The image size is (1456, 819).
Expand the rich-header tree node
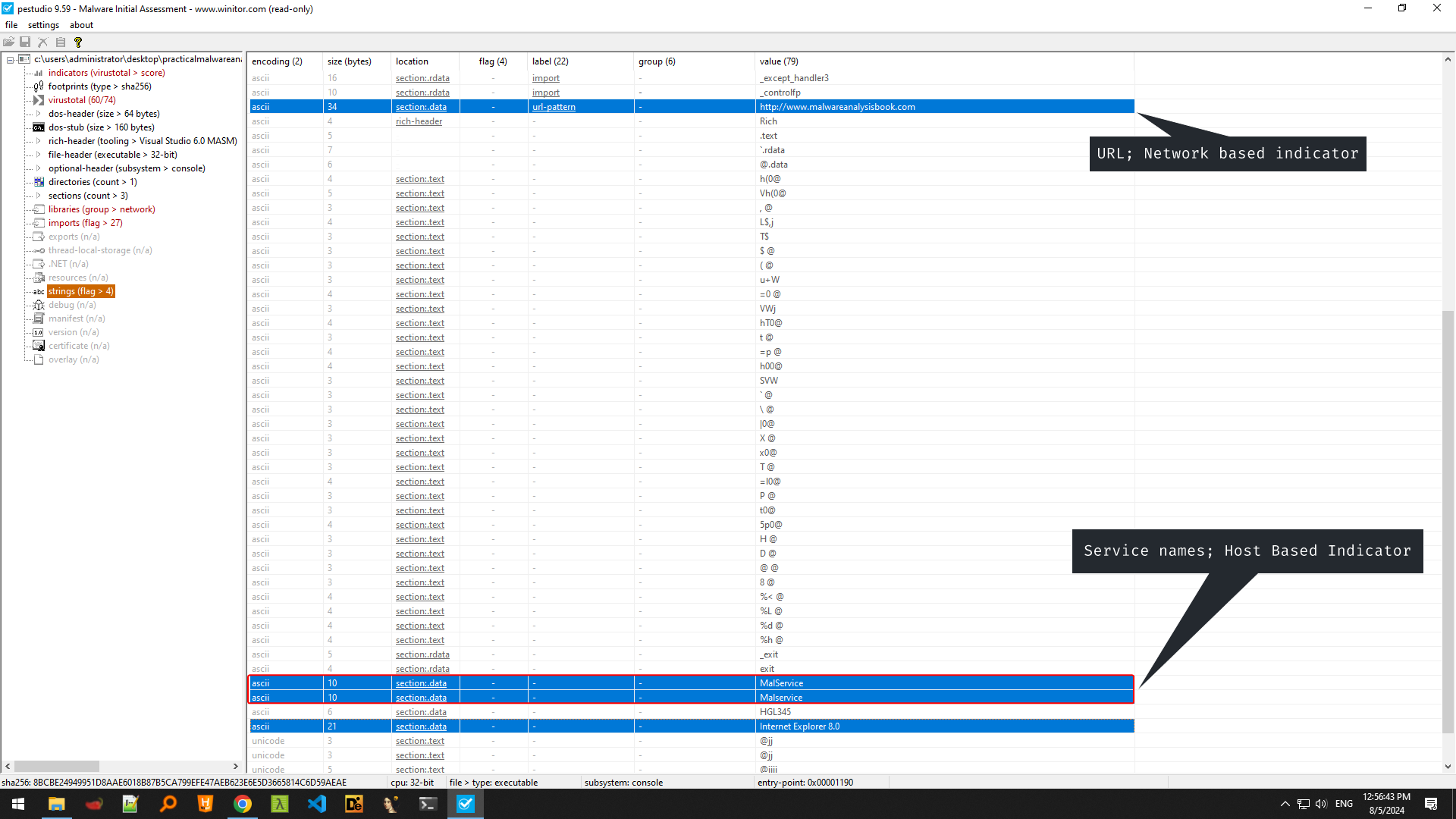click(x=39, y=141)
